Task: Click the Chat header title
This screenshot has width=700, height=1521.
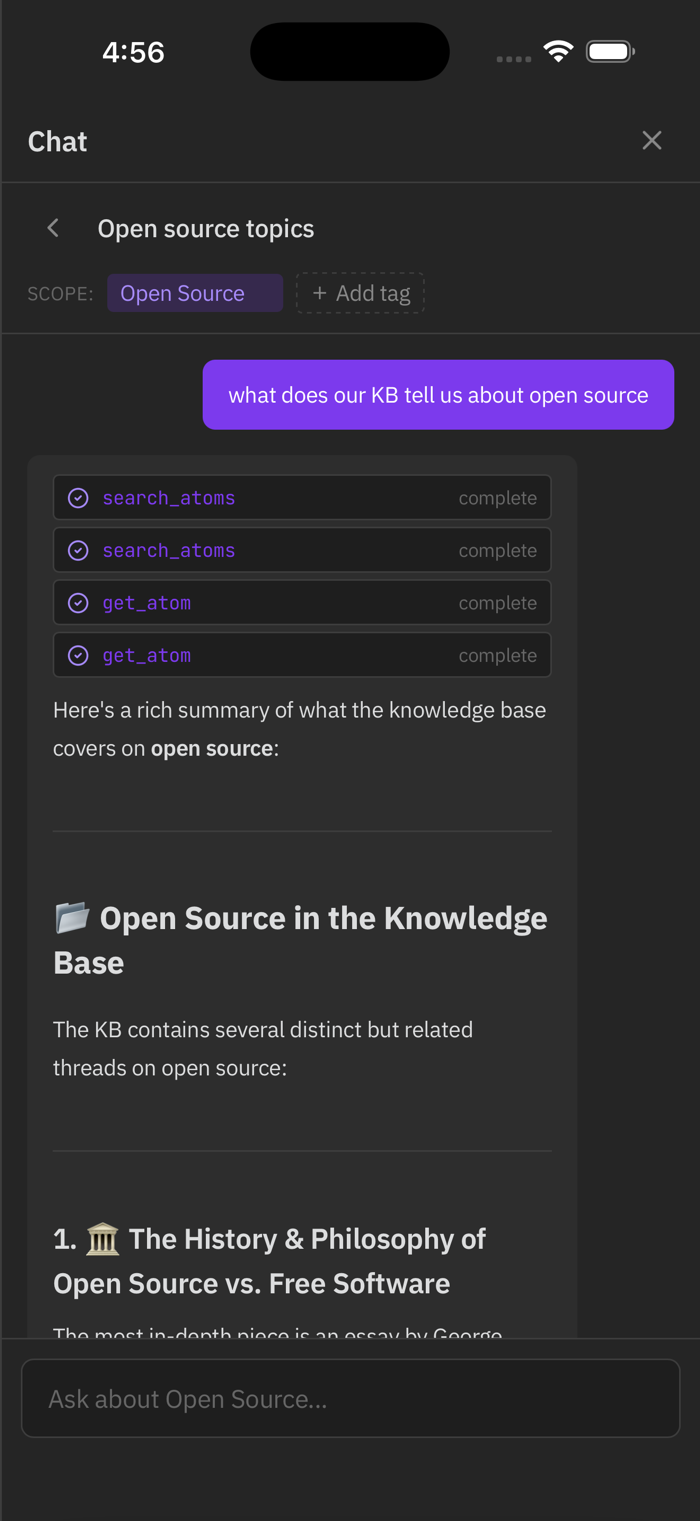Action: (x=58, y=141)
